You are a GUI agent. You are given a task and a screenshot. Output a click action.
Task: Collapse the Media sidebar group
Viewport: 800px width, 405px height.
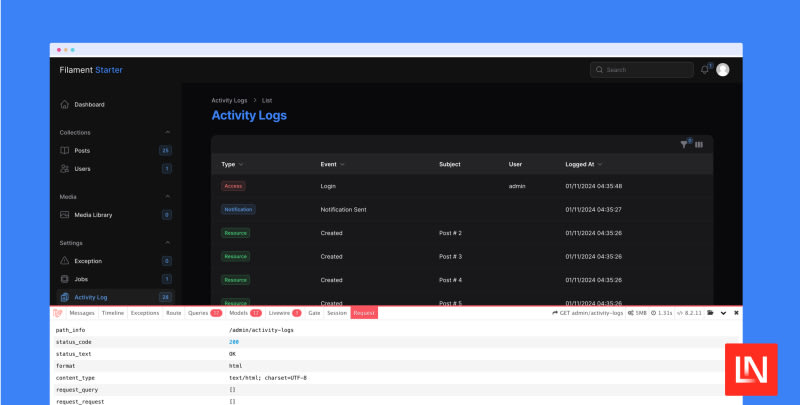pos(167,196)
